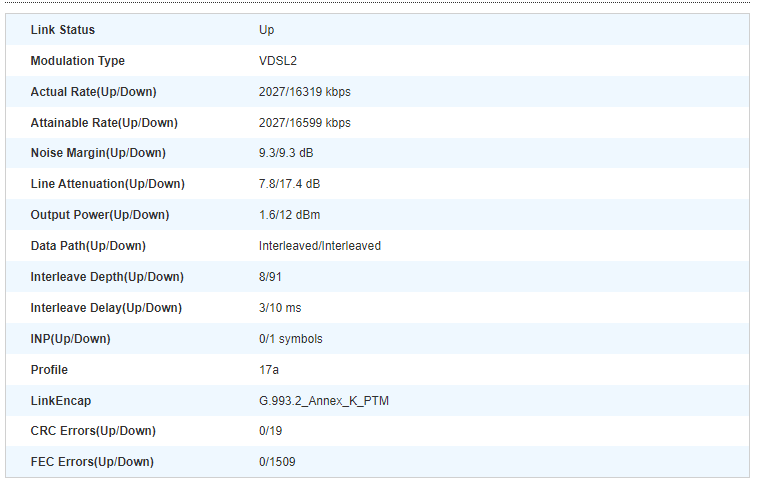Select the 'Interleave Depth(Up/Down)' label
The image size is (770, 502).
(x=107, y=277)
